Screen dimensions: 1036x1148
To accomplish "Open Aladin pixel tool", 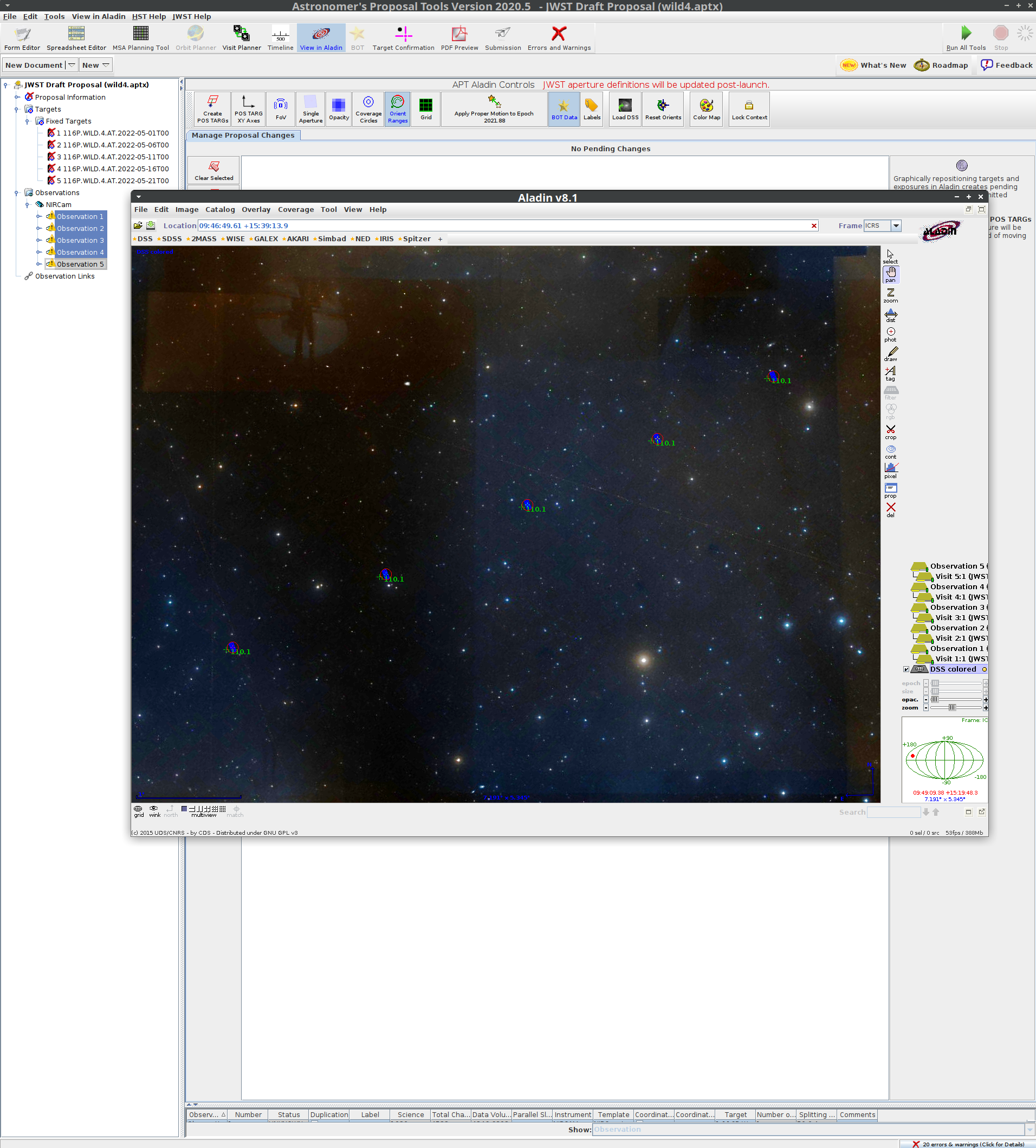I will point(890,471).
